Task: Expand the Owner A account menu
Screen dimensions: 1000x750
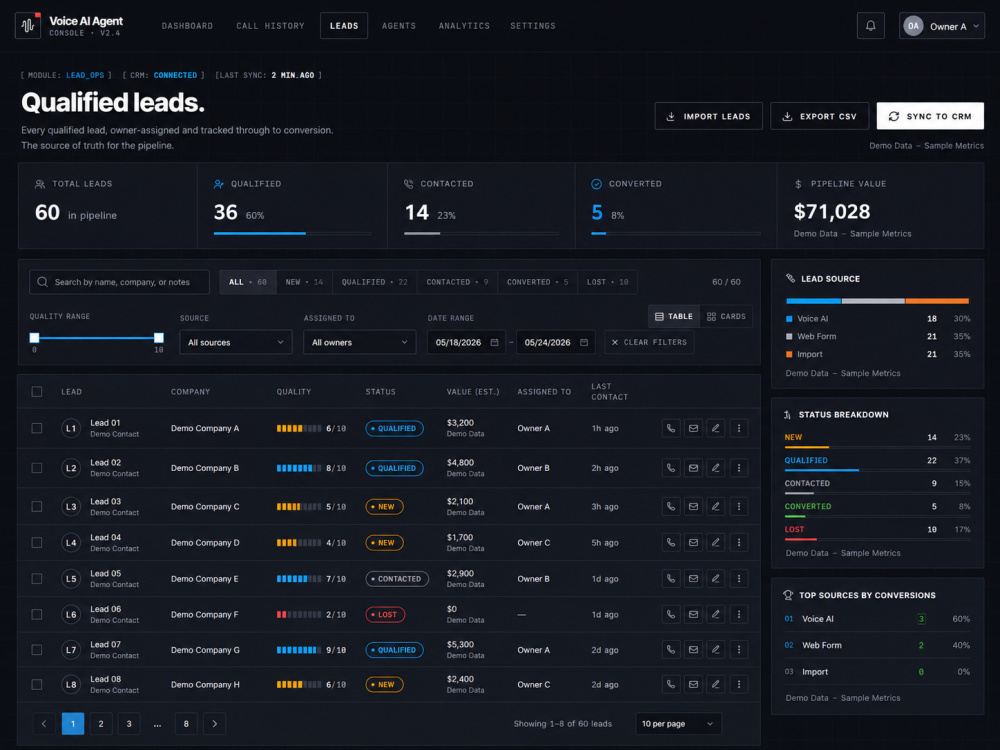Action: (x=941, y=26)
